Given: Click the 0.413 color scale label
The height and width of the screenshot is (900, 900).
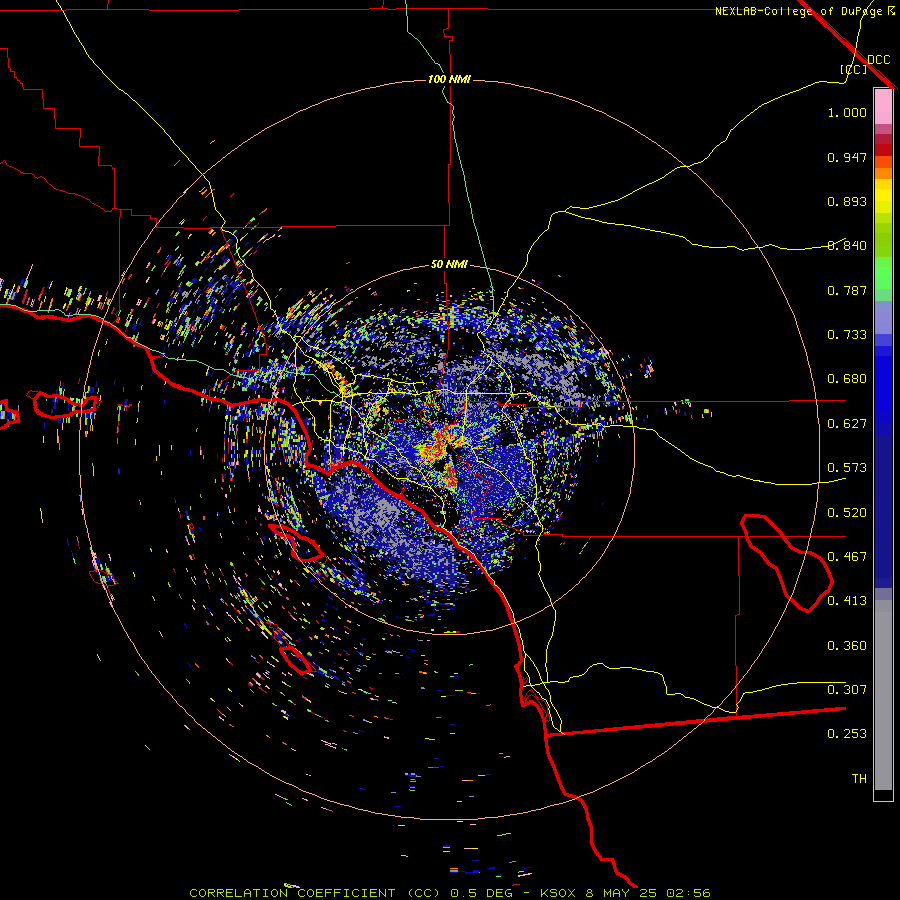Looking at the screenshot, I should tap(847, 601).
